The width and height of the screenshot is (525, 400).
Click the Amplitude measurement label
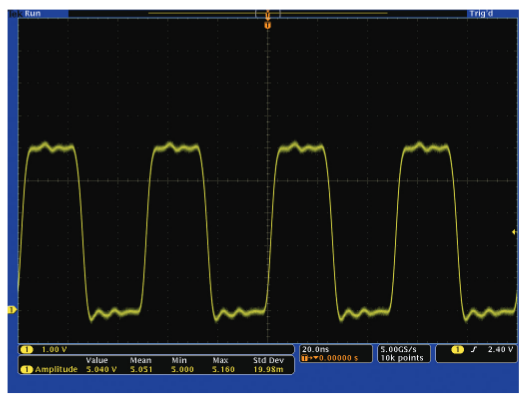tap(56, 369)
